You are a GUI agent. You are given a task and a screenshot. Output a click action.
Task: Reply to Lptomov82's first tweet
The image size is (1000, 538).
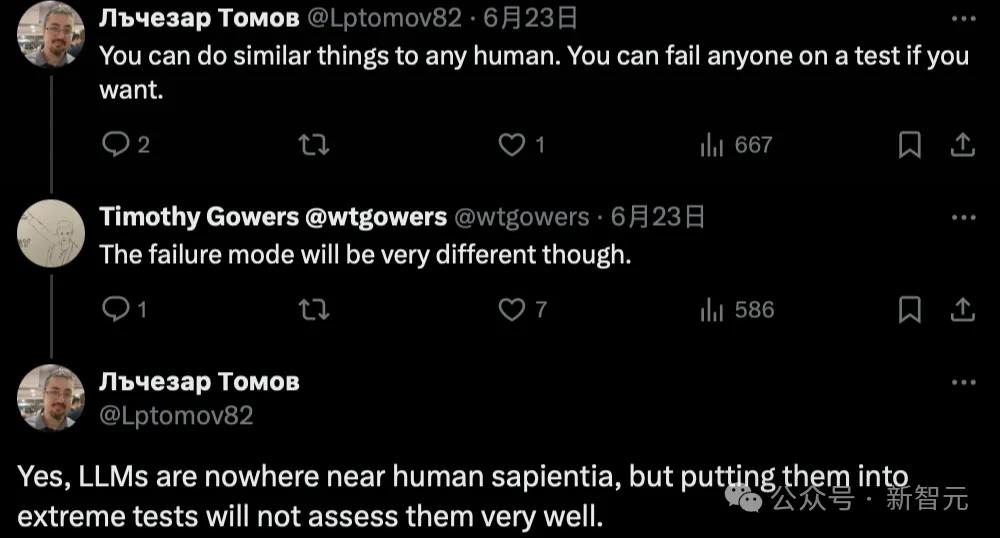tap(117, 146)
